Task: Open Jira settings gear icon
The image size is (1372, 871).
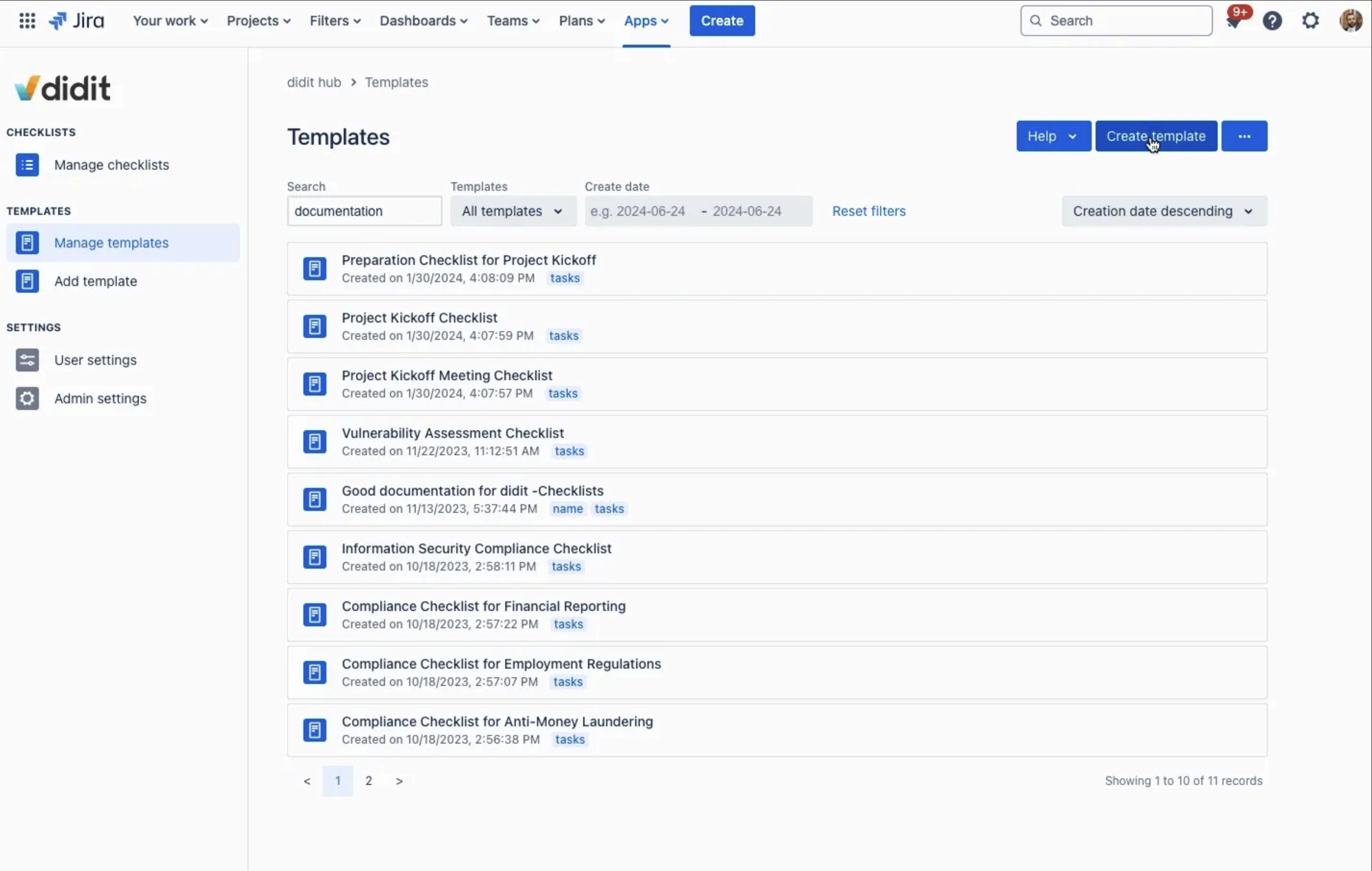Action: click(1310, 21)
